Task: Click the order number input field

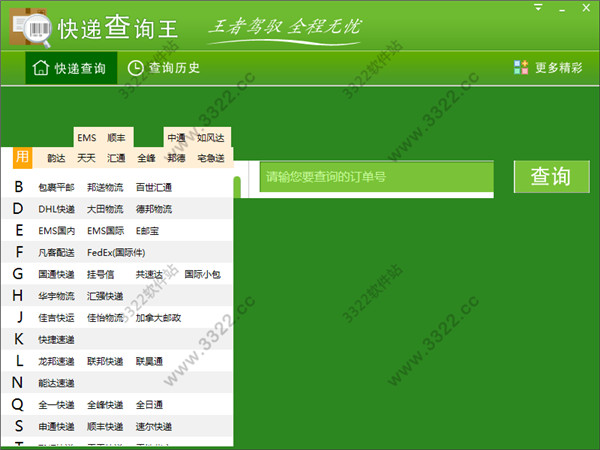Action: [x=377, y=177]
